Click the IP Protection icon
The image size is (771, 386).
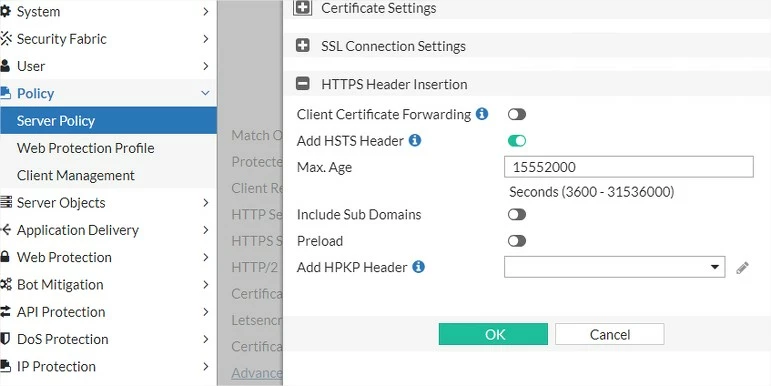pyautogui.click(x=5, y=366)
